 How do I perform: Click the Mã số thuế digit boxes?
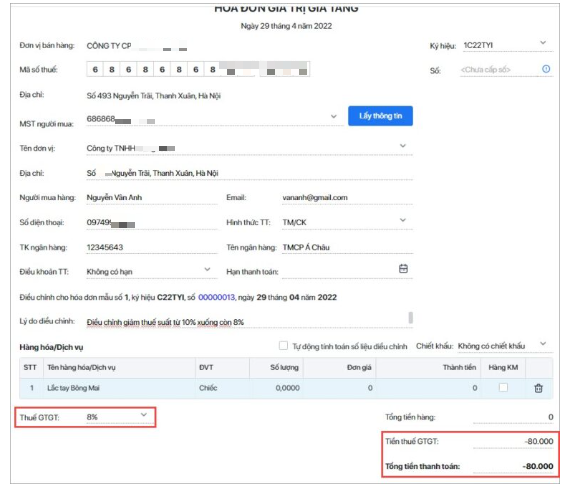coord(198,69)
